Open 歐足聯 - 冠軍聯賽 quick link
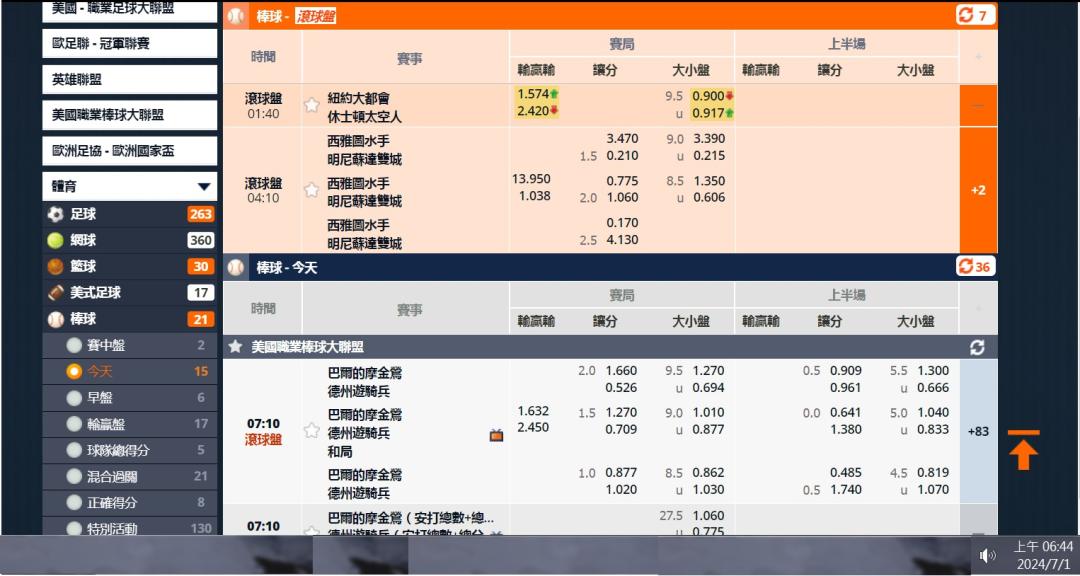 click(x=129, y=43)
